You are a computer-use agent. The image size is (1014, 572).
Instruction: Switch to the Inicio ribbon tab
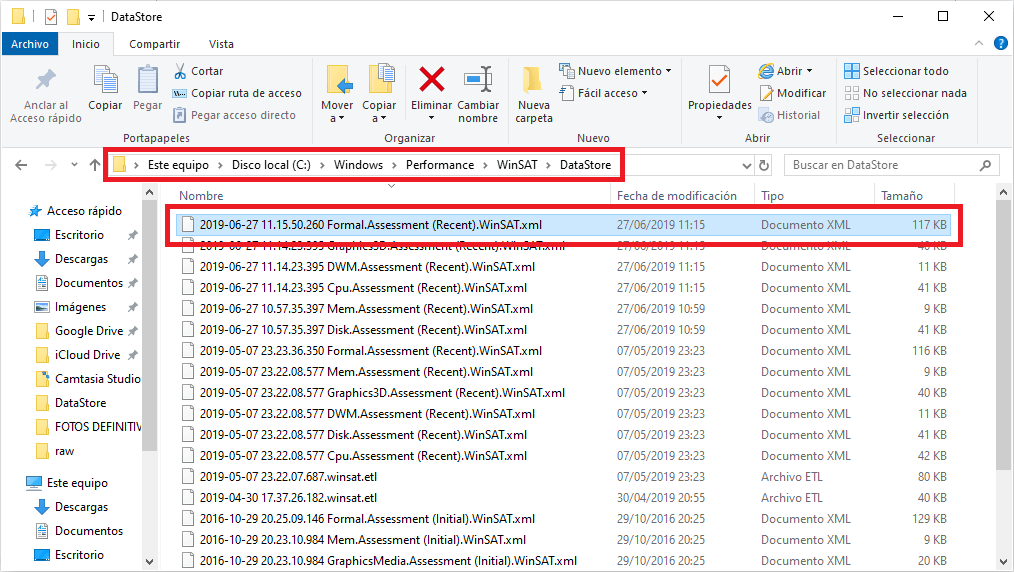click(x=86, y=44)
